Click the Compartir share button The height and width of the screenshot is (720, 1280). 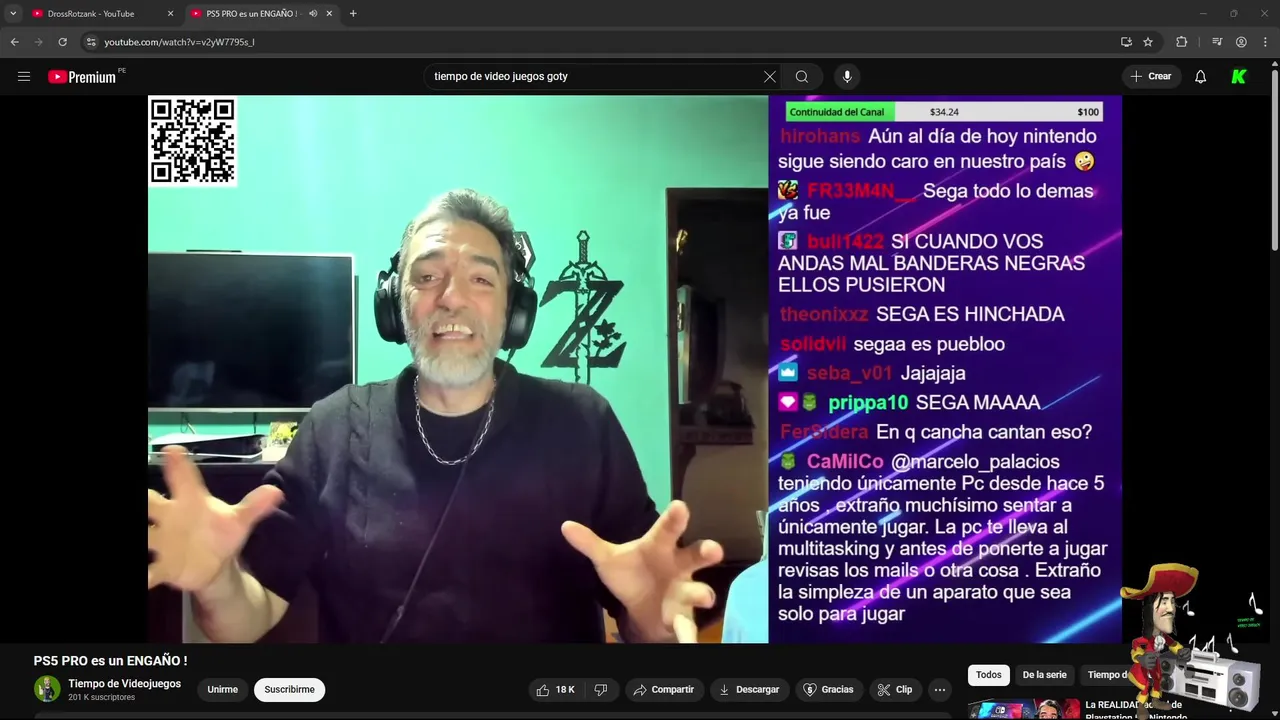click(x=663, y=689)
